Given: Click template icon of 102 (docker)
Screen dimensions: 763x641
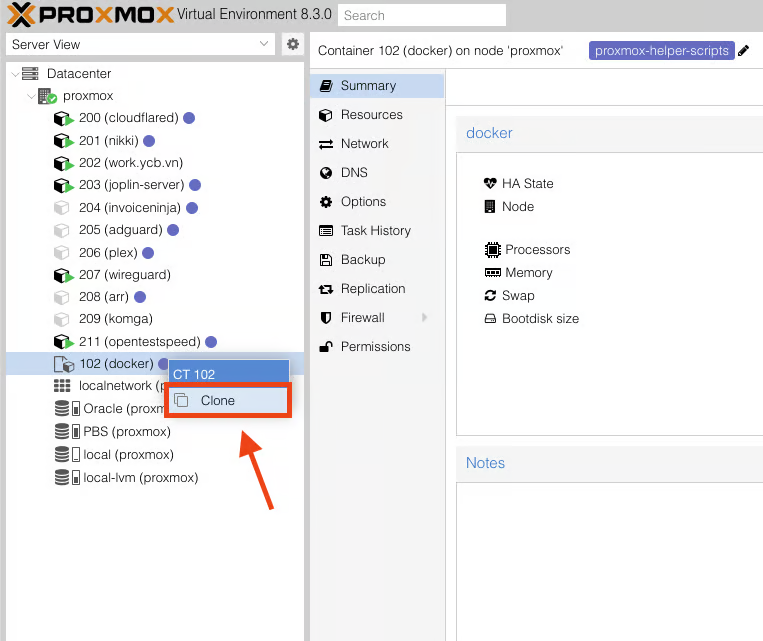Looking at the screenshot, I should [x=64, y=364].
